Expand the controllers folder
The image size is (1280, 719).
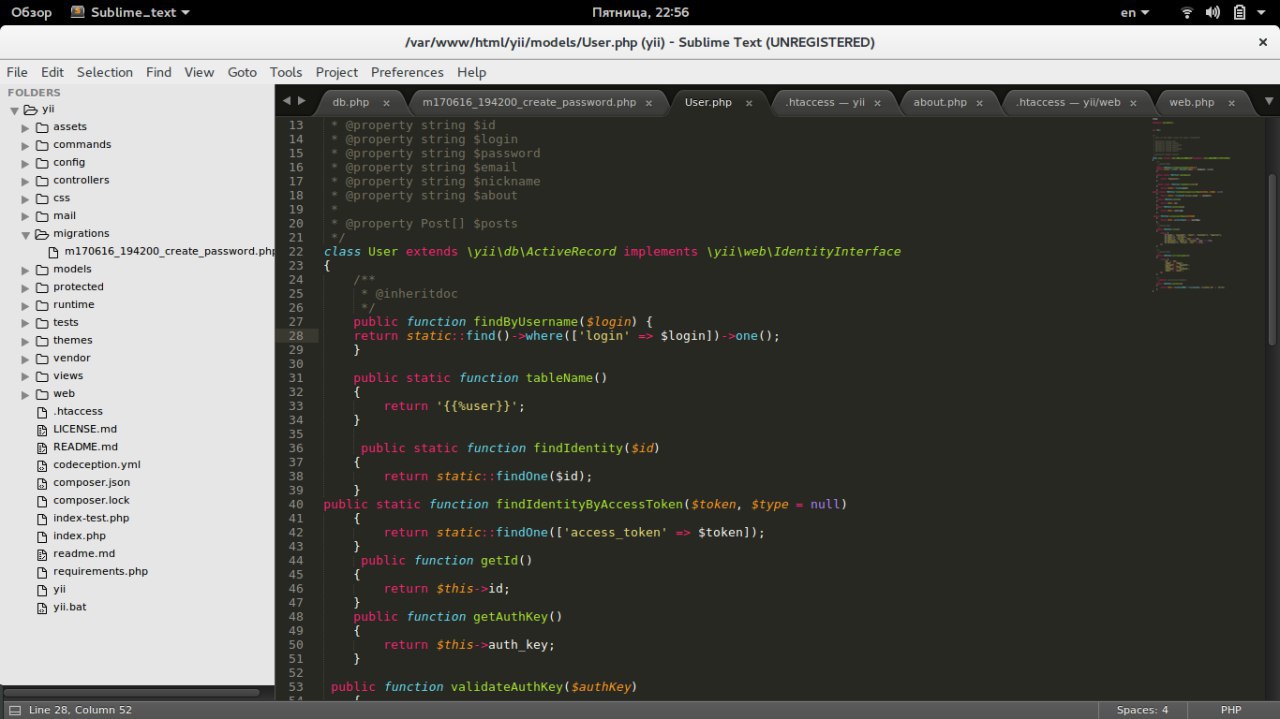(26, 181)
